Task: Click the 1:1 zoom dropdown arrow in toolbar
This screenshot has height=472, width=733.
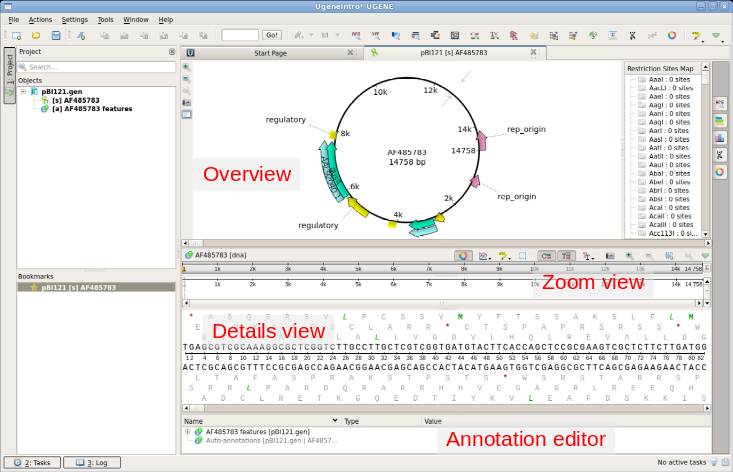Action: coord(338,35)
